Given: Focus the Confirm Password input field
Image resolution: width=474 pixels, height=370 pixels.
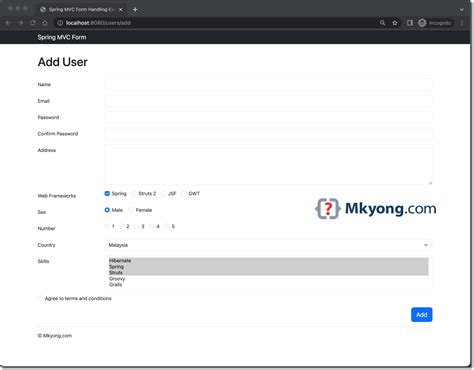Looking at the screenshot, I should pos(268,133).
